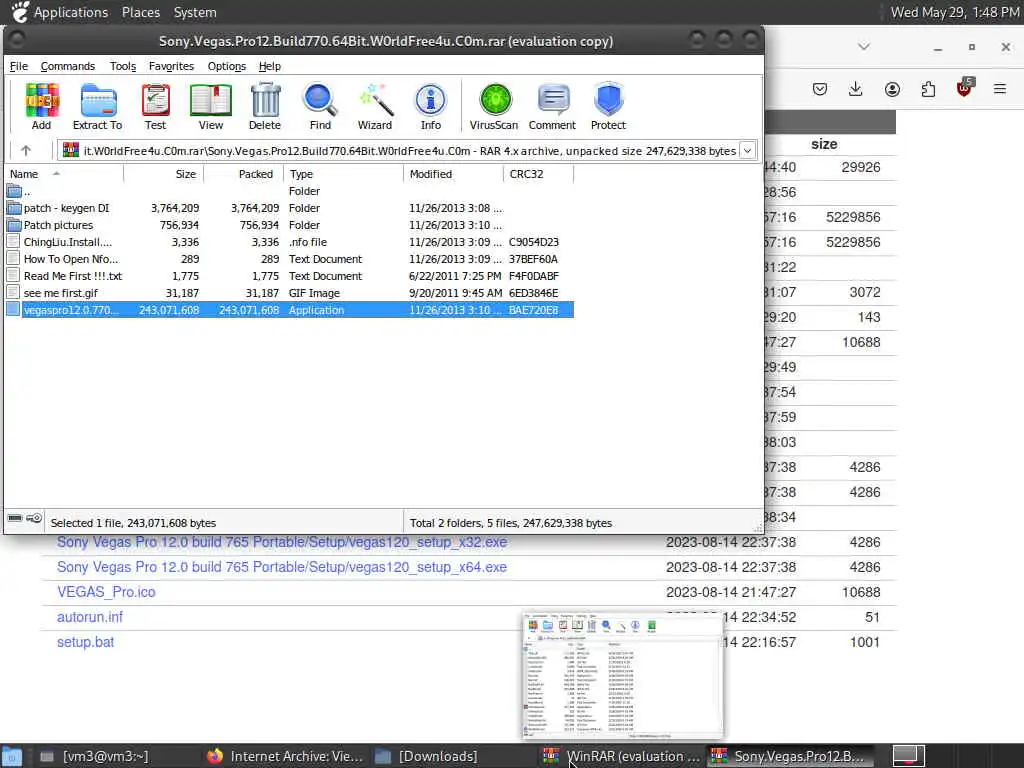Click the Add toolbar icon in WinRAR
Image resolution: width=1024 pixels, height=768 pixels.
click(42, 106)
